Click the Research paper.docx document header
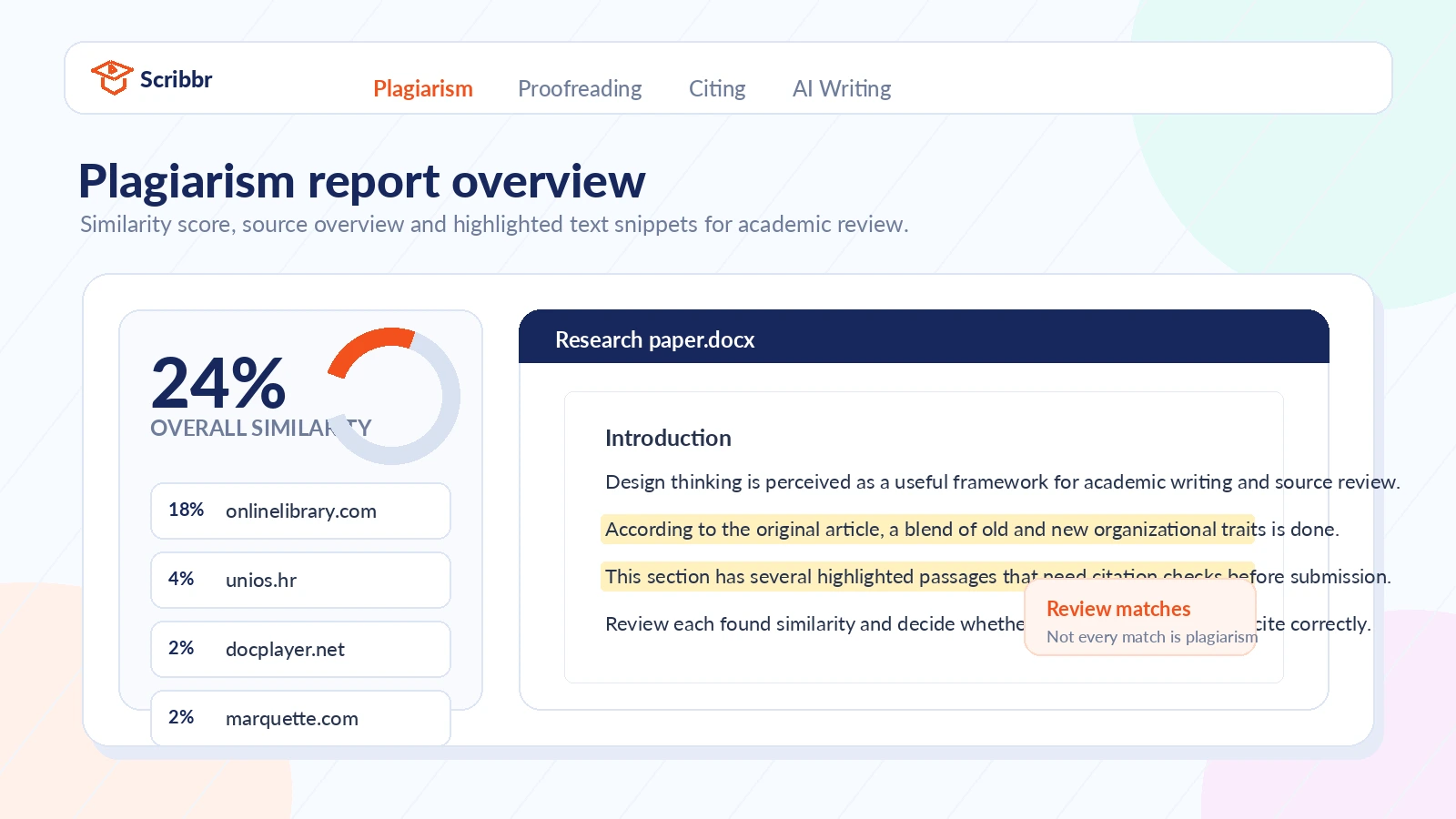 click(x=924, y=337)
